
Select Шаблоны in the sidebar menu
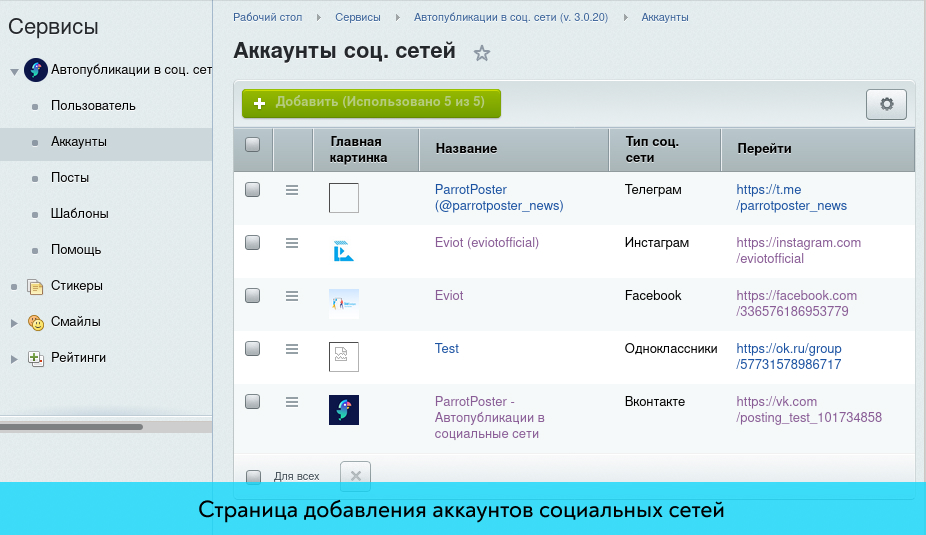pos(79,214)
